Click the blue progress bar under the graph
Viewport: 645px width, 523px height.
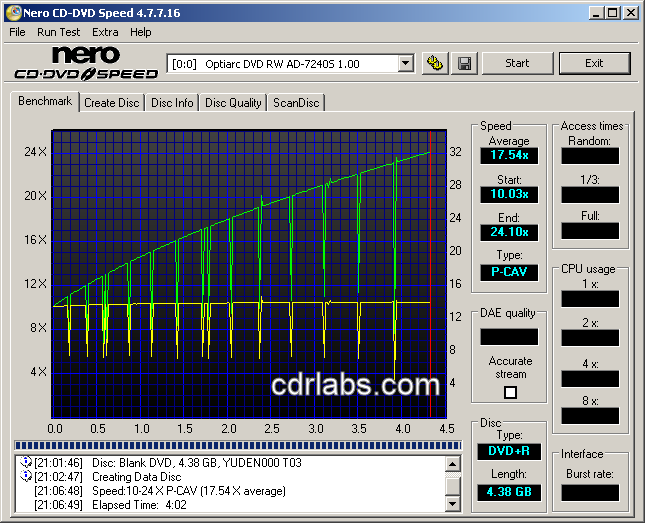coord(238,445)
